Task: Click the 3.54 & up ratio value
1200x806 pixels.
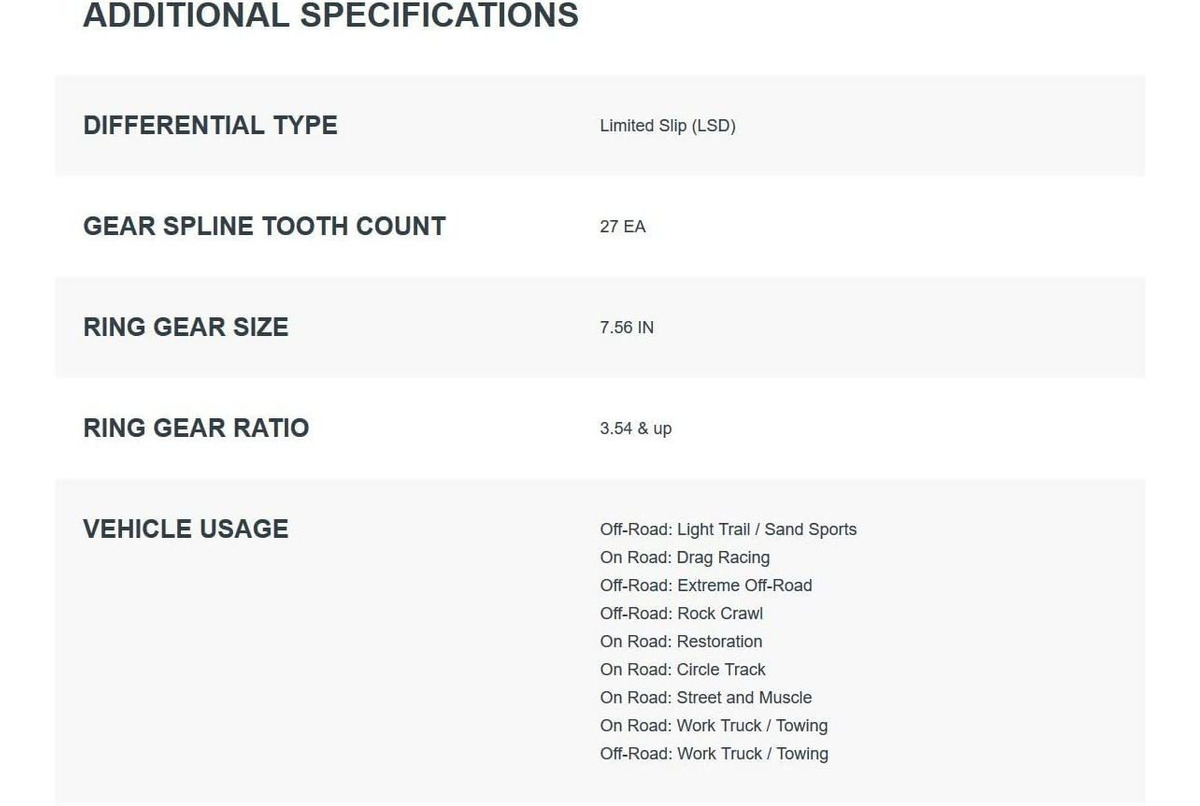Action: 636,429
